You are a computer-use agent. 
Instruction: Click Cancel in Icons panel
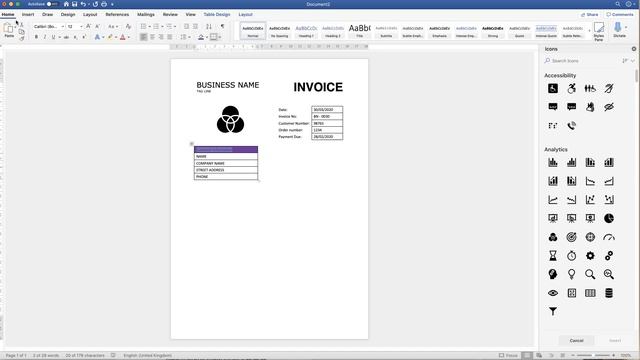click(x=576, y=340)
